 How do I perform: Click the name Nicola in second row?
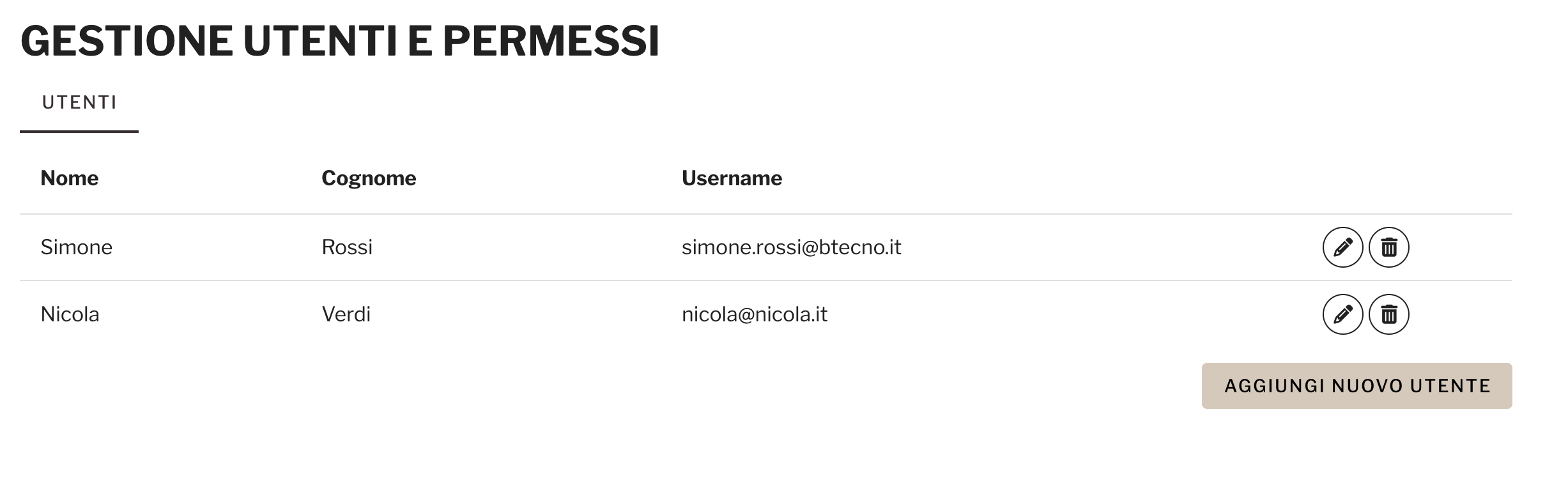click(x=70, y=314)
